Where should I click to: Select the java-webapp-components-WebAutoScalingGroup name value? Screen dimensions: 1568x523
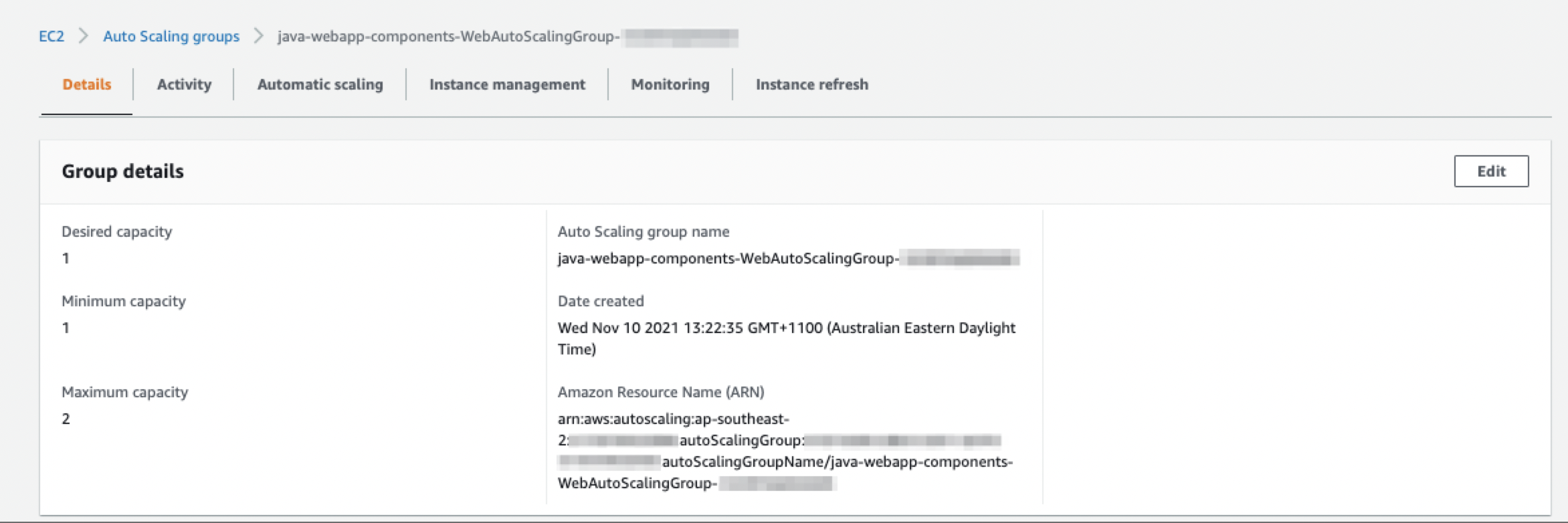point(789,258)
